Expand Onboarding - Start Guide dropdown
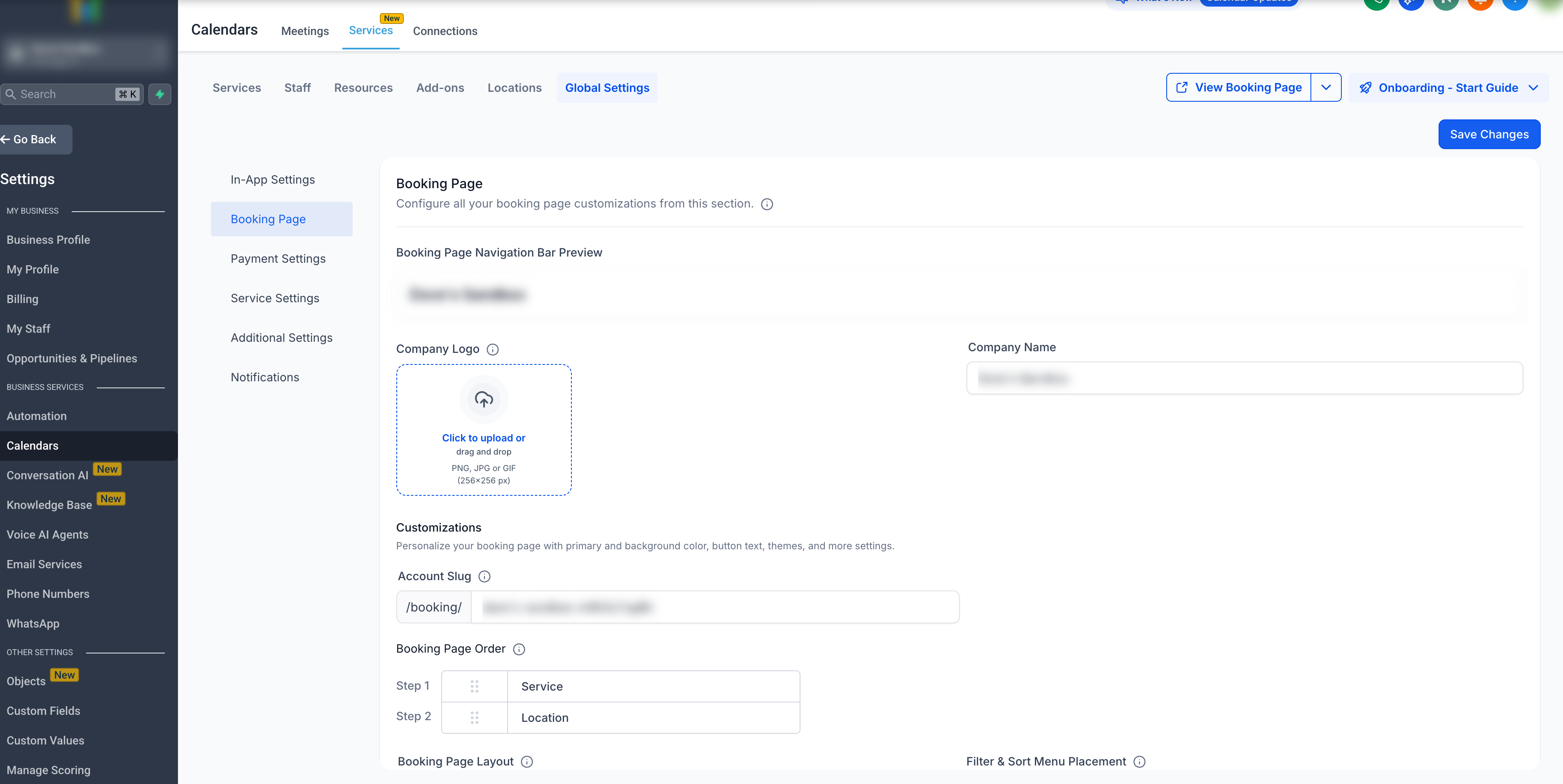1563x784 pixels. coord(1533,88)
